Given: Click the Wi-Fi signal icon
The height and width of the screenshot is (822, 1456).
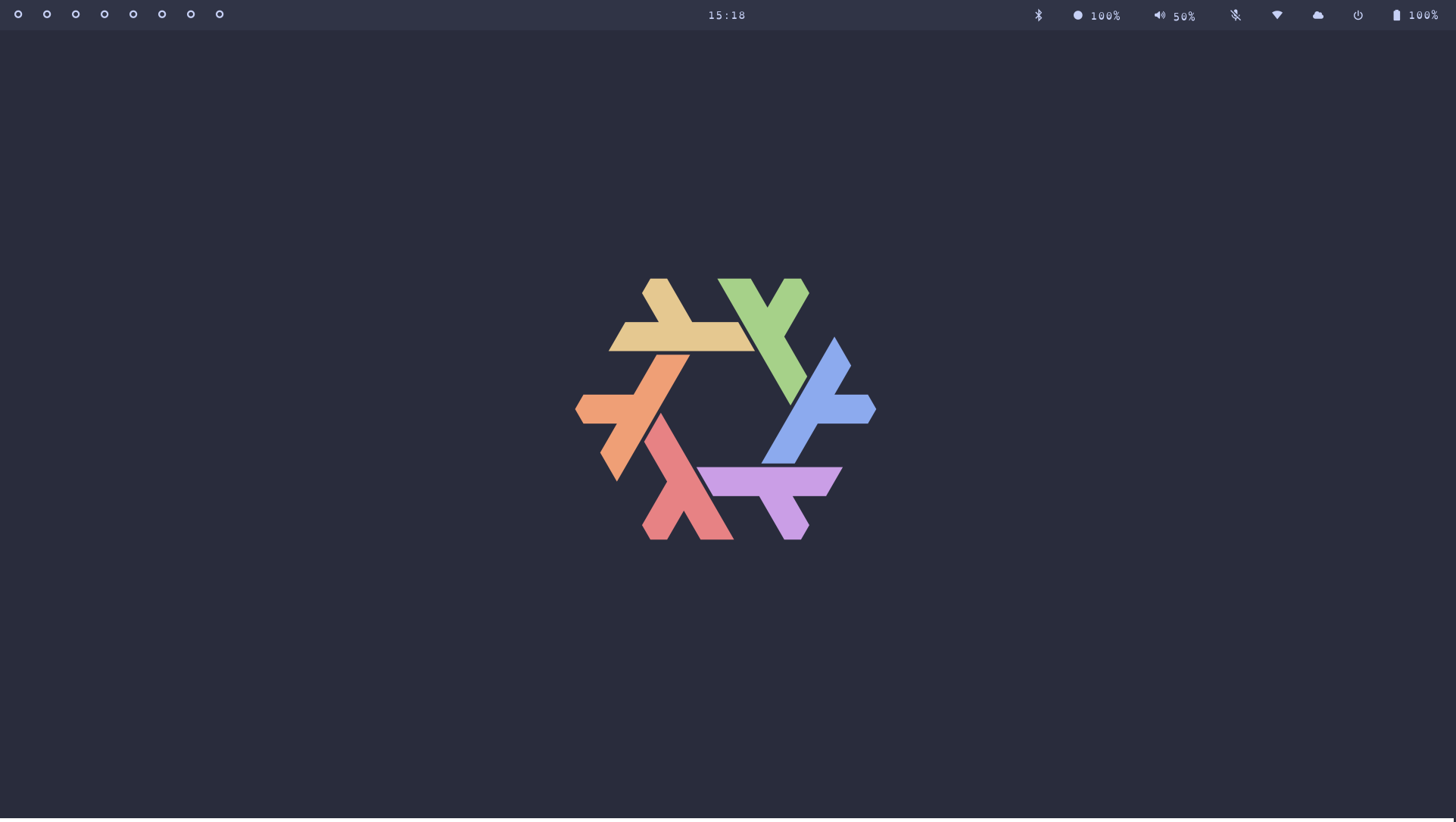Looking at the screenshot, I should [x=1277, y=14].
